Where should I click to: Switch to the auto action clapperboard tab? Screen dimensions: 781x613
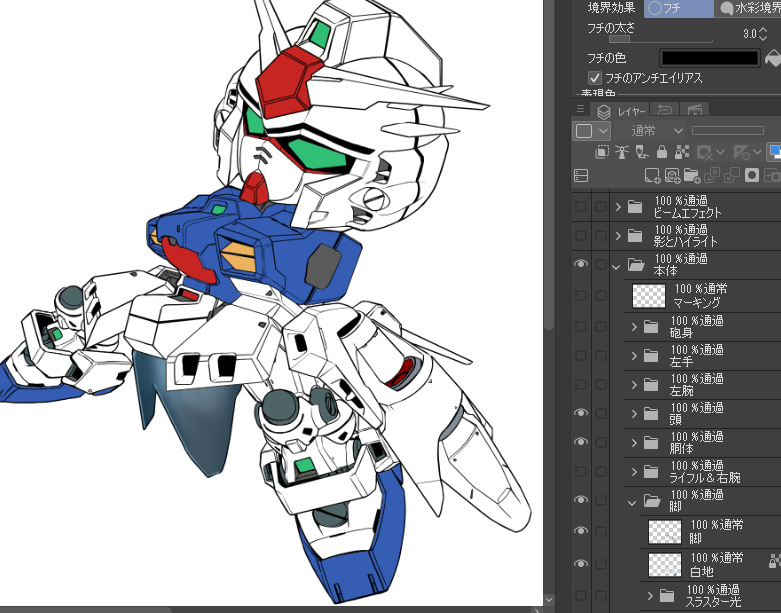(x=694, y=110)
